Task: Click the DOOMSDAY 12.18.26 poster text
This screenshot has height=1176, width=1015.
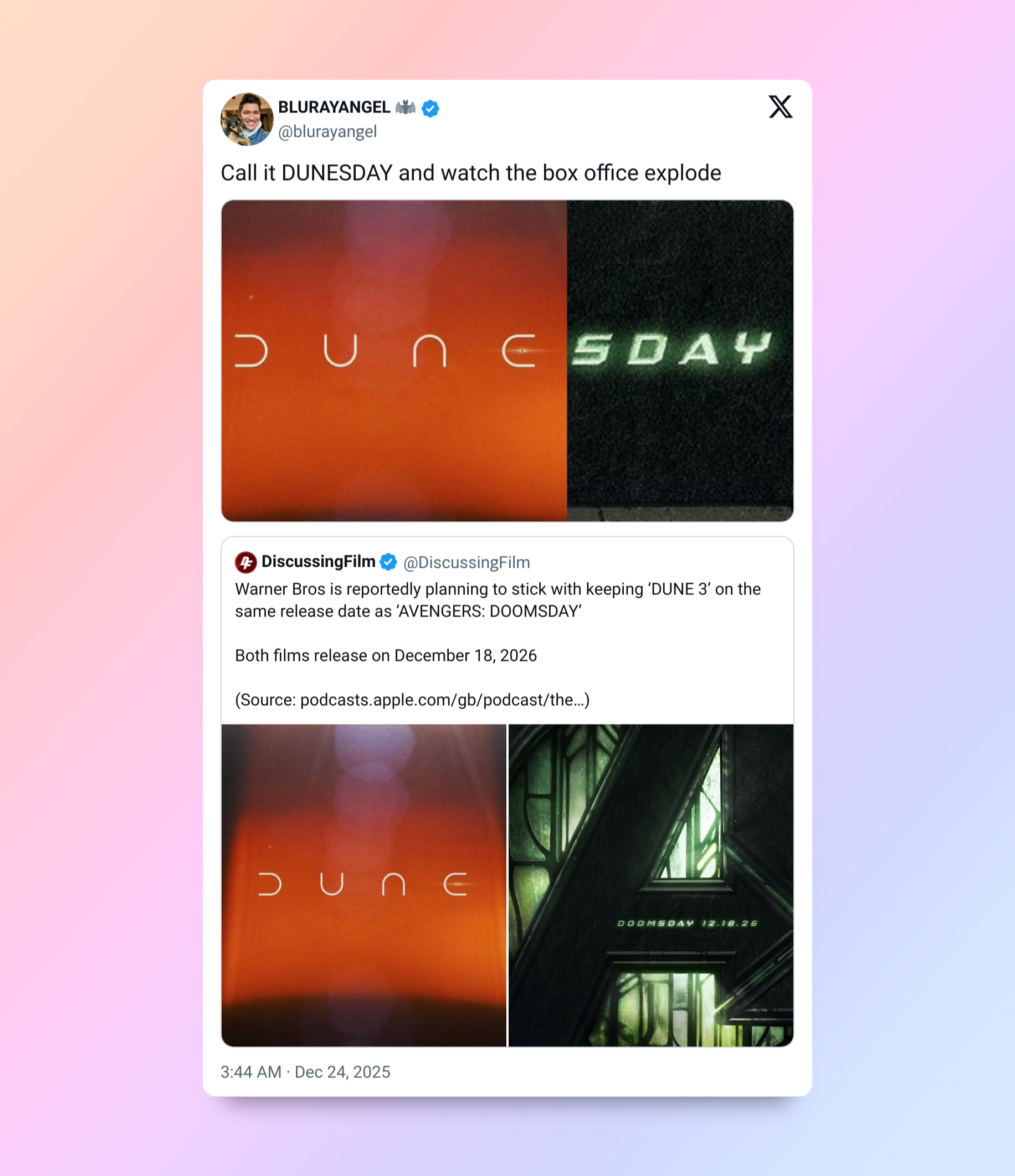Action: tap(688, 923)
